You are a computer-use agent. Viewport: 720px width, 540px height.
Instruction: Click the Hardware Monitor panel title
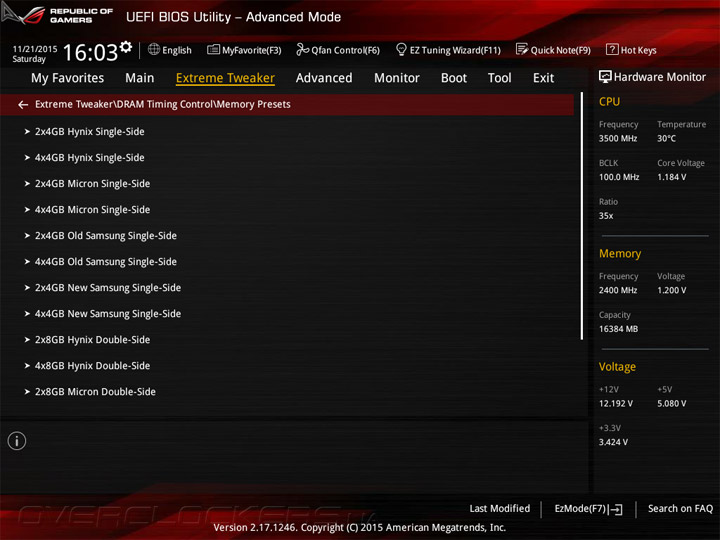[x=660, y=77]
